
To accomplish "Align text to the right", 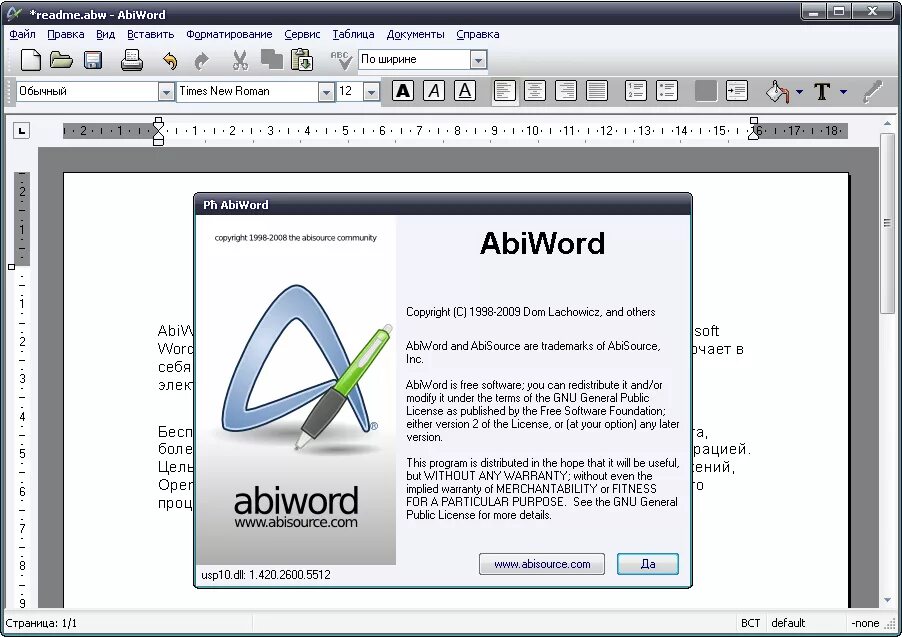I will tap(566, 91).
